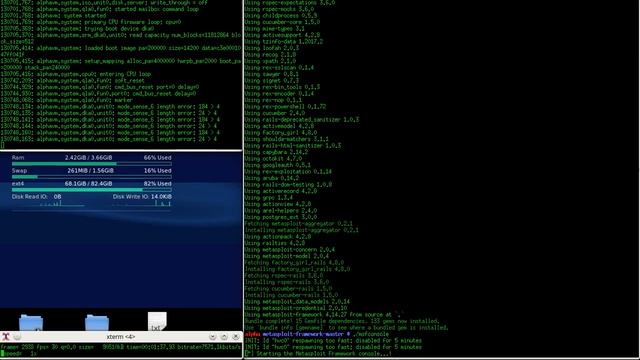Click the Ram usage progress bar
Viewport: 640px width, 360px height.
tap(91, 164)
